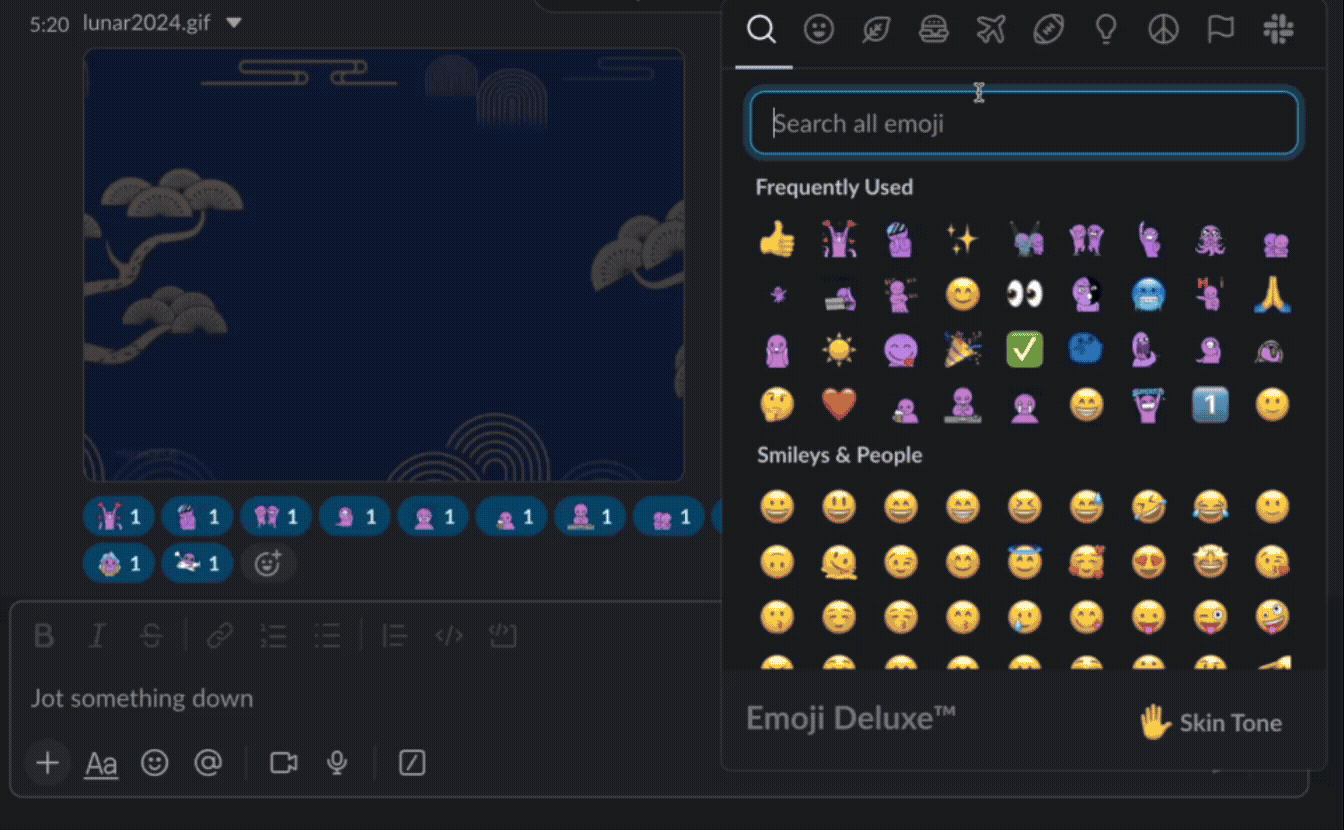Viewport: 1344px width, 830px height.
Task: Open the Skin Tone selector
Action: [1211, 722]
